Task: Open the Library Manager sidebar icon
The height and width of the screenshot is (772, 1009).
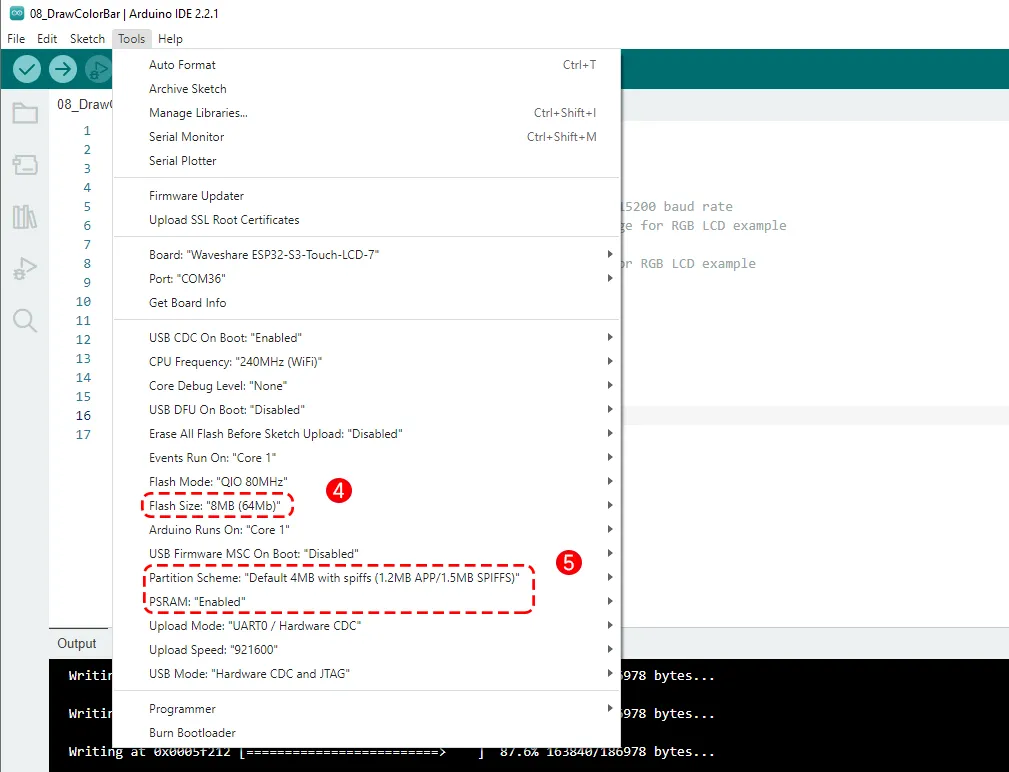Action: (x=25, y=217)
